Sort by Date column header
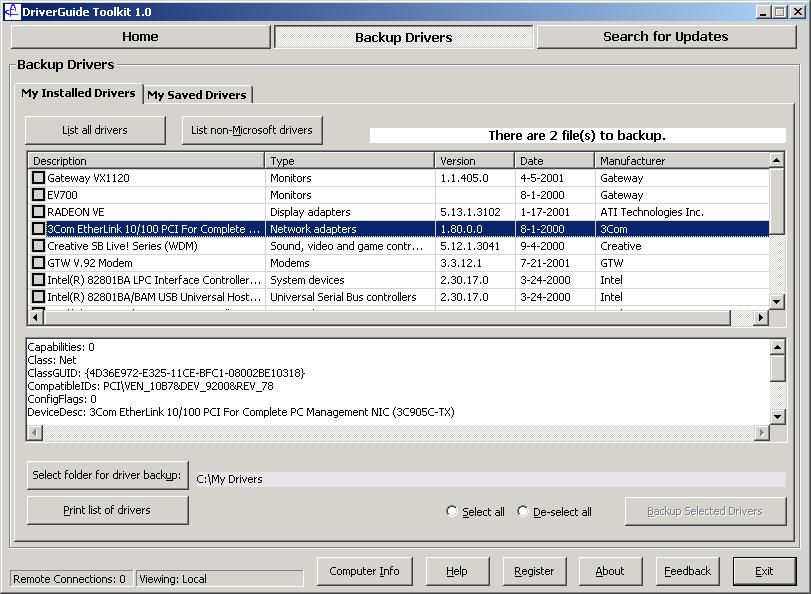The height and width of the screenshot is (594, 811). coord(555,161)
